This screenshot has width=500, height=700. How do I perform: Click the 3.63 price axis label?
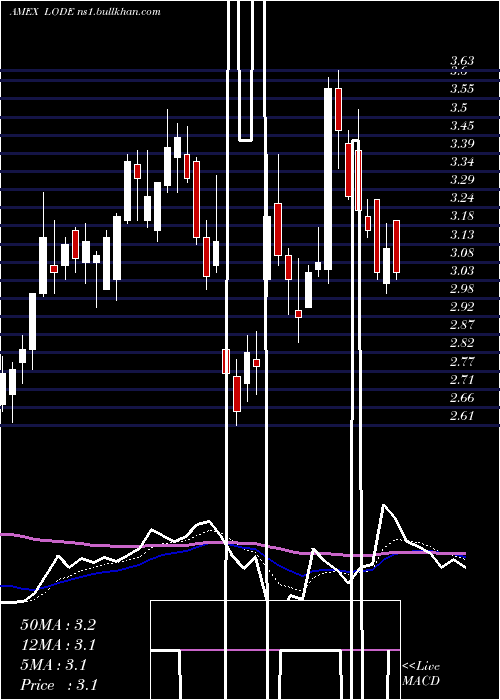462,61
